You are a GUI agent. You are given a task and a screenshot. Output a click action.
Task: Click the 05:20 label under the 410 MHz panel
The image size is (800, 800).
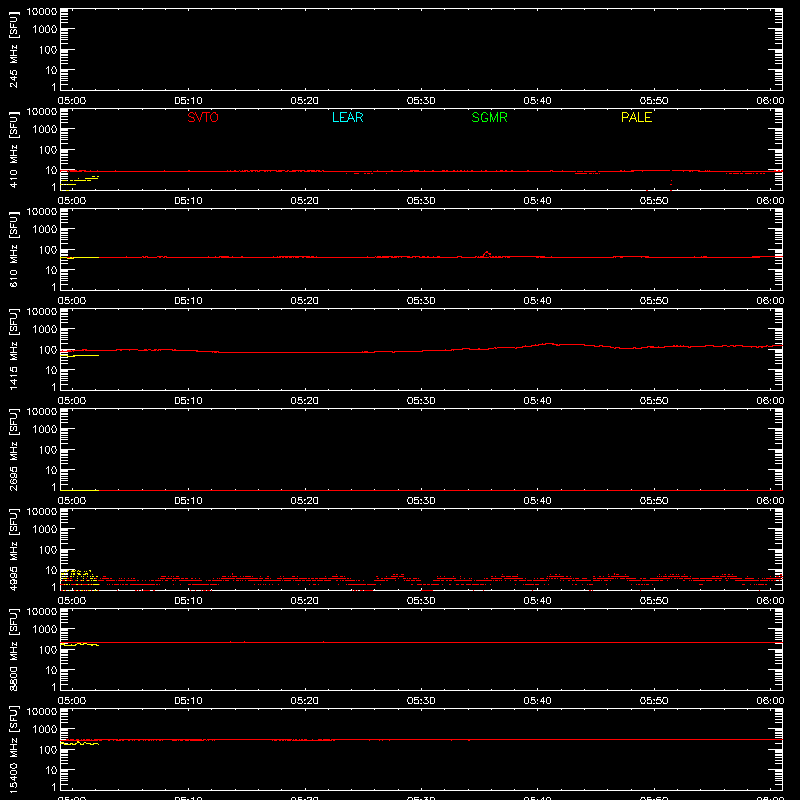[x=305, y=201]
